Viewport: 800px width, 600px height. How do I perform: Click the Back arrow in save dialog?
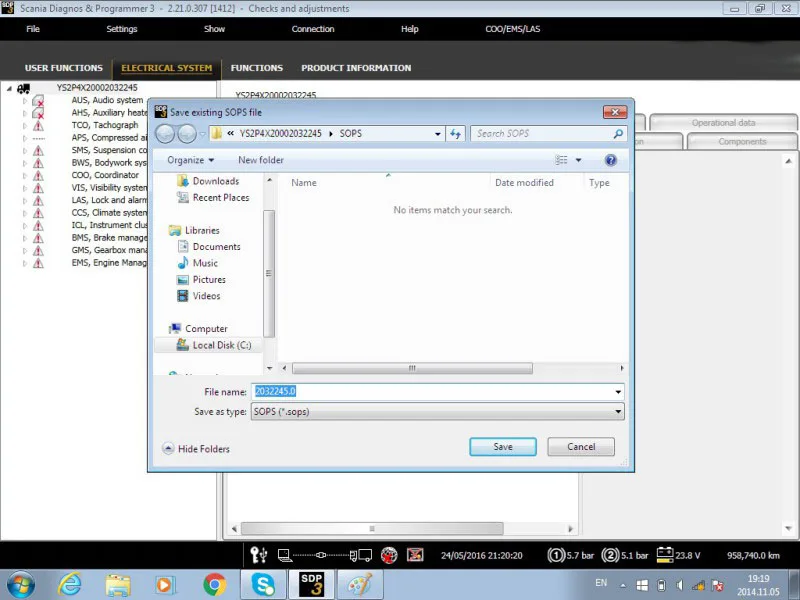click(x=165, y=134)
